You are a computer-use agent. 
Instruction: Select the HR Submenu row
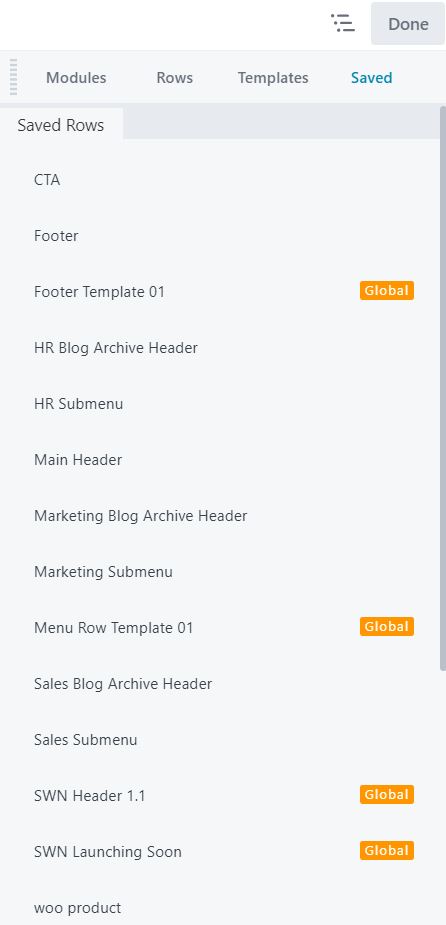(219, 404)
